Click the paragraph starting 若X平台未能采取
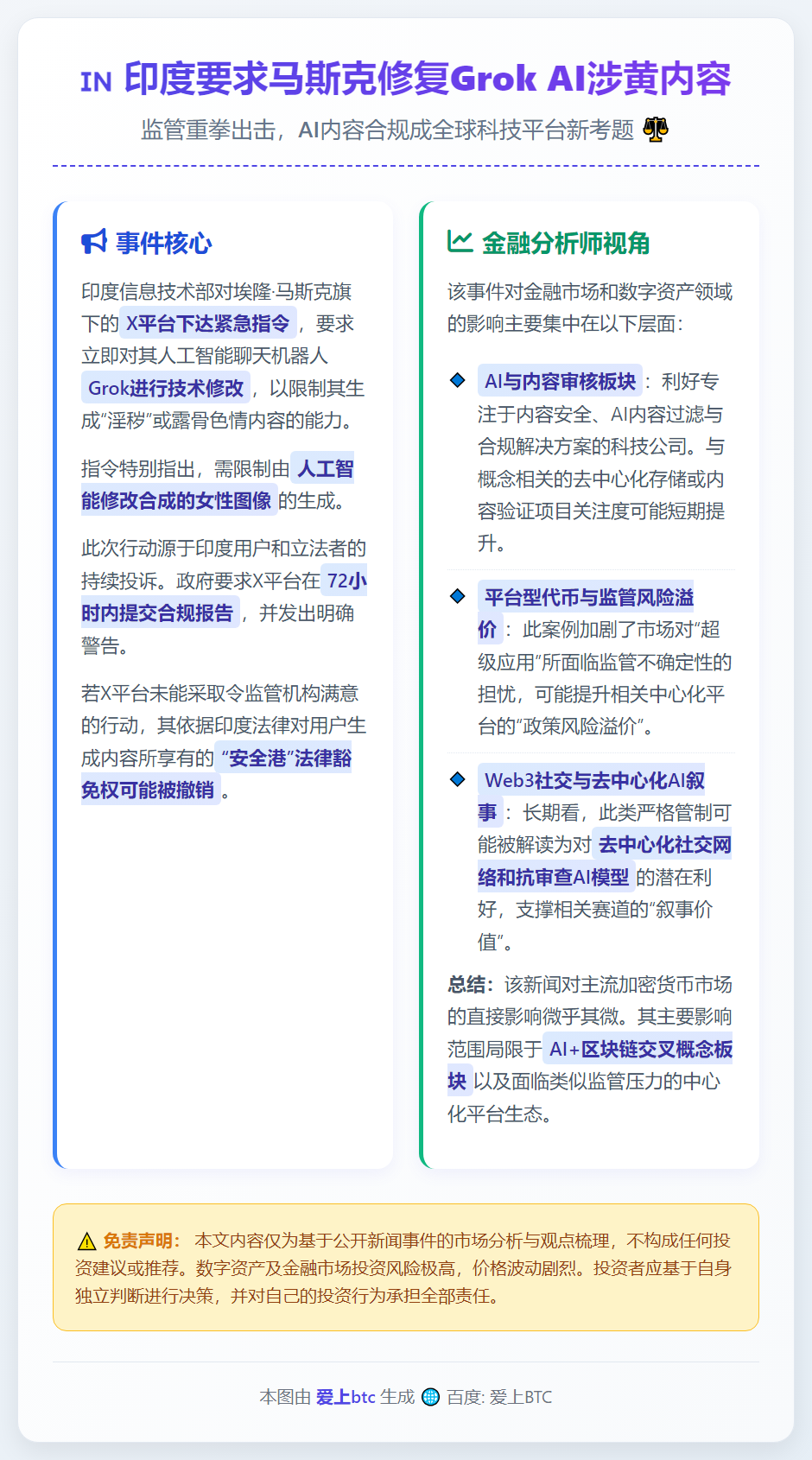The image size is (812, 1460). click(x=224, y=742)
